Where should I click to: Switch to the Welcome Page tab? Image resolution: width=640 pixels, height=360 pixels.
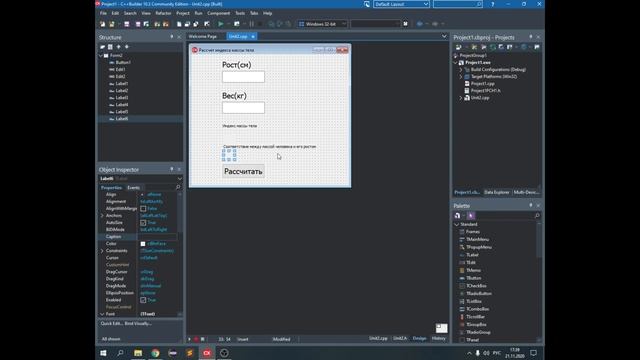click(x=203, y=37)
